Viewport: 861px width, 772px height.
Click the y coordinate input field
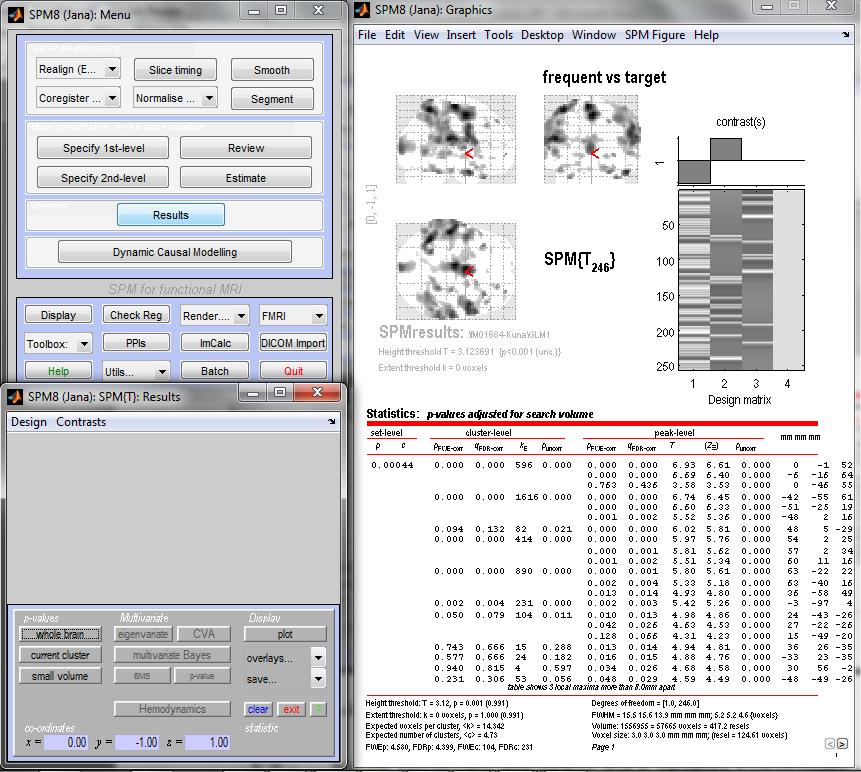[x=138, y=742]
